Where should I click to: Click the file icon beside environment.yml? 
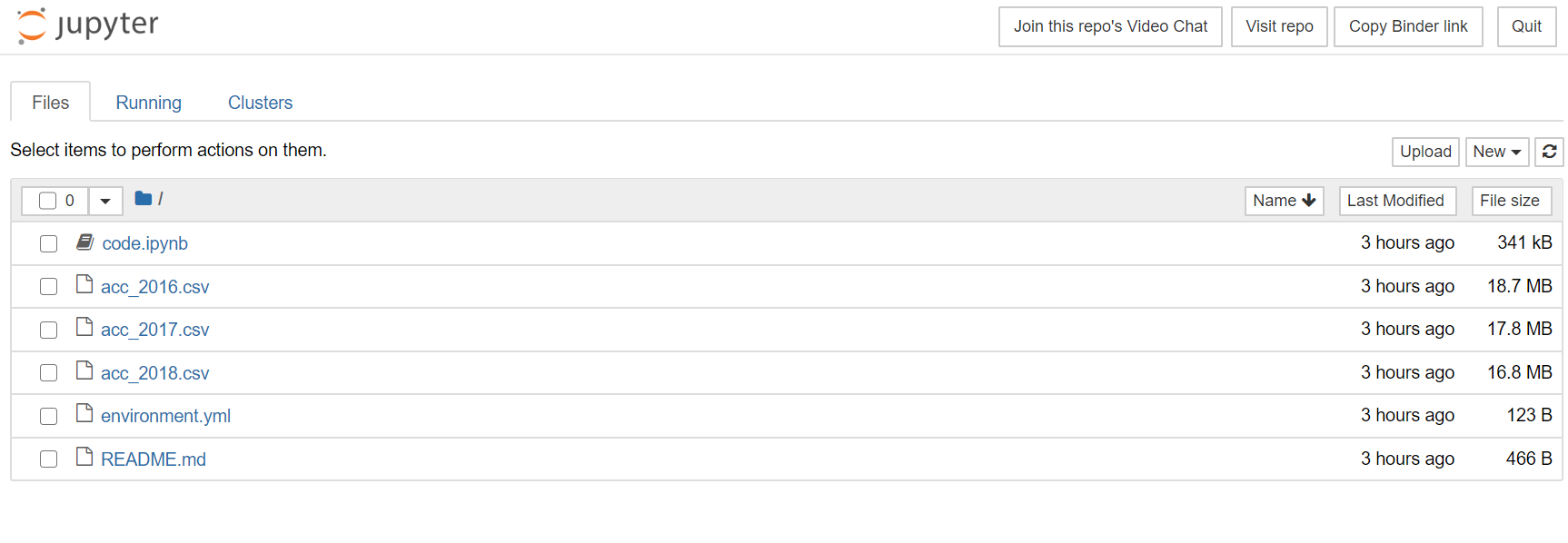(x=84, y=414)
